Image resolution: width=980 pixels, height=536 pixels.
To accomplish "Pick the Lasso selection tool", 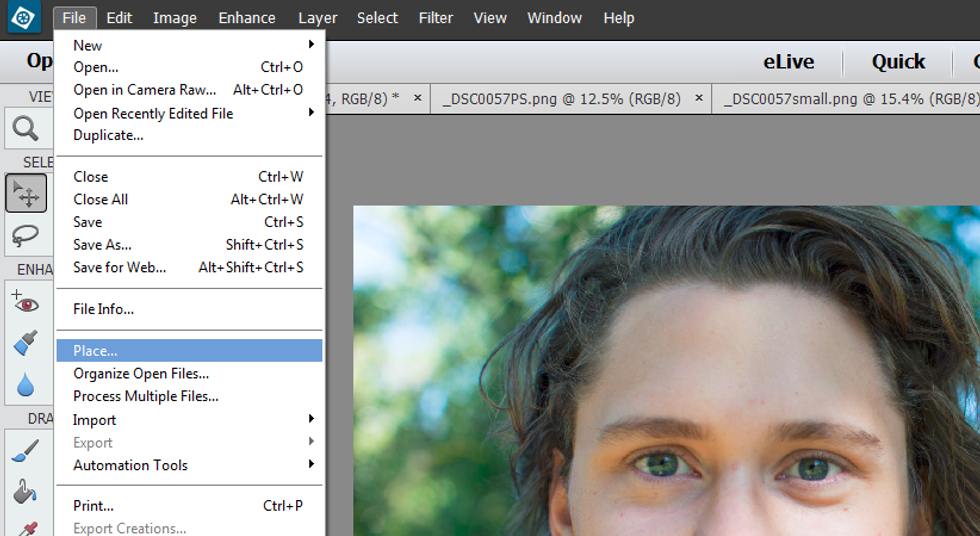I will (25, 235).
